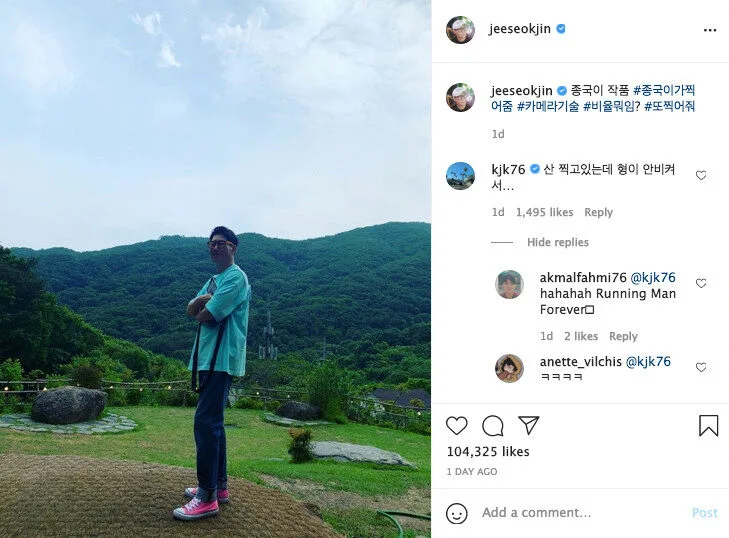Reply to kjk76's comment
The image size is (729, 538).
coord(598,213)
